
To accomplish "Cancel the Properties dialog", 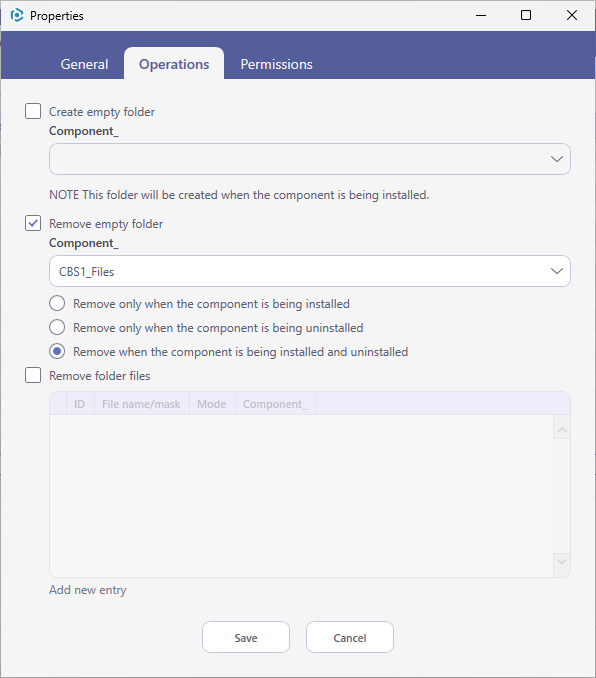I will coord(350,637).
